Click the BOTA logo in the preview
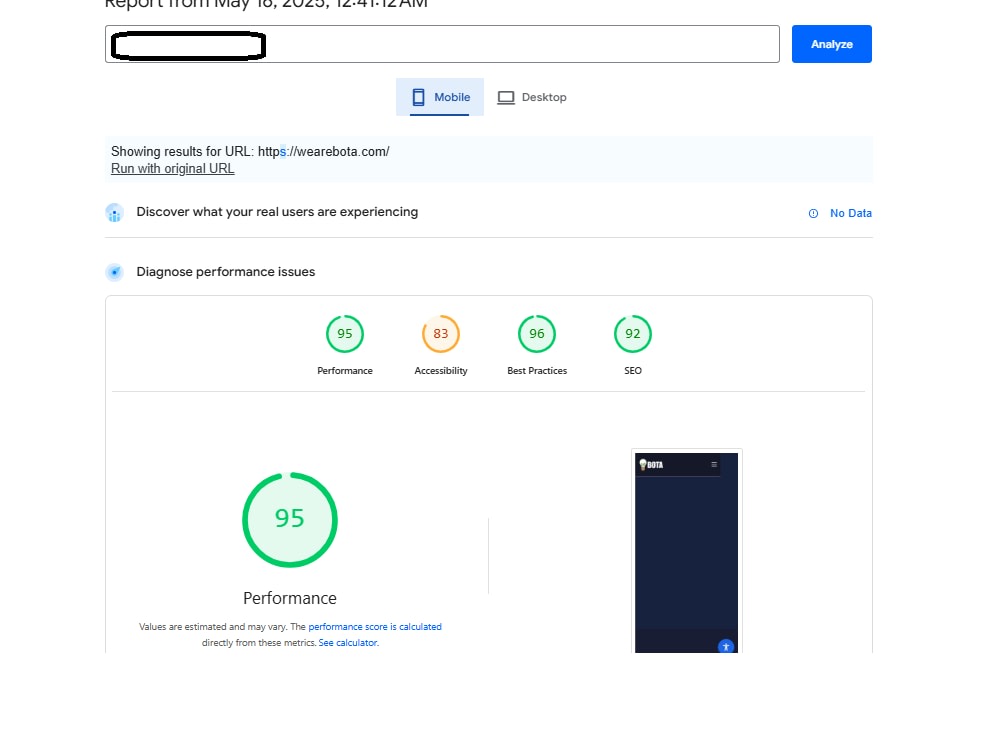1000x750 pixels. [651, 465]
